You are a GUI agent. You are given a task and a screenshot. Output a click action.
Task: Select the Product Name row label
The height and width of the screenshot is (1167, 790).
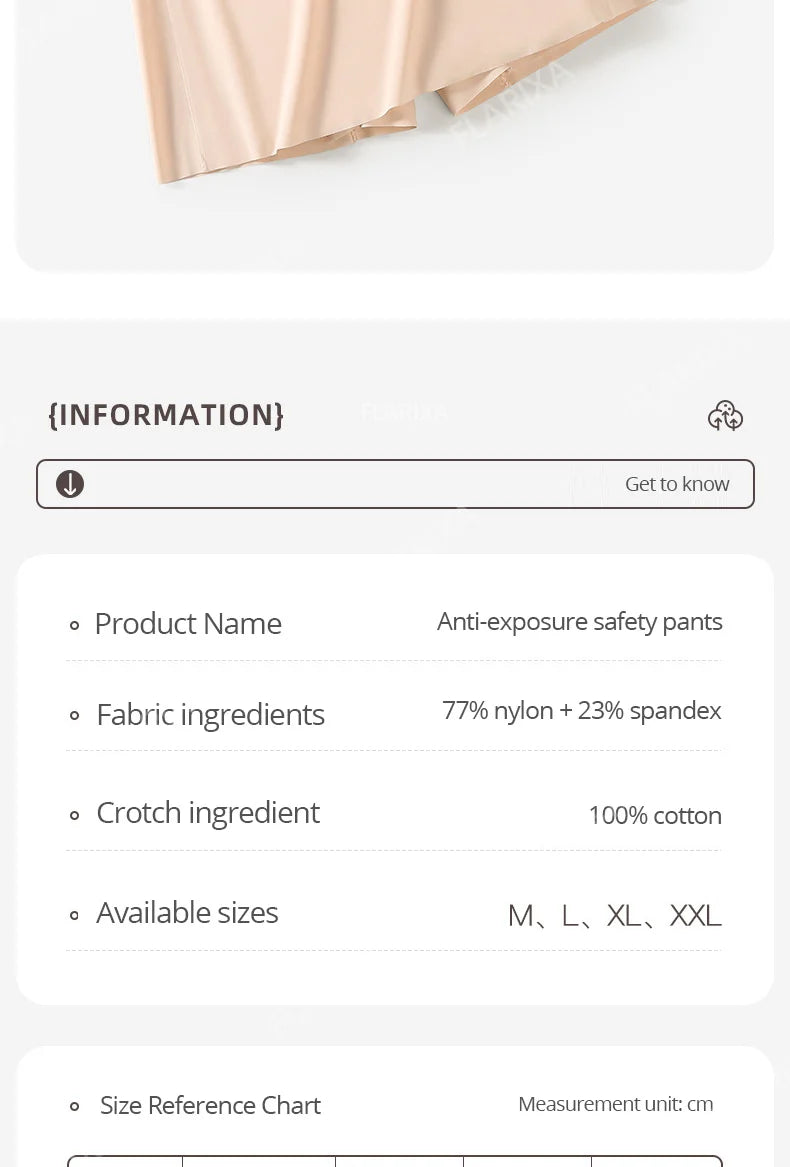(188, 624)
